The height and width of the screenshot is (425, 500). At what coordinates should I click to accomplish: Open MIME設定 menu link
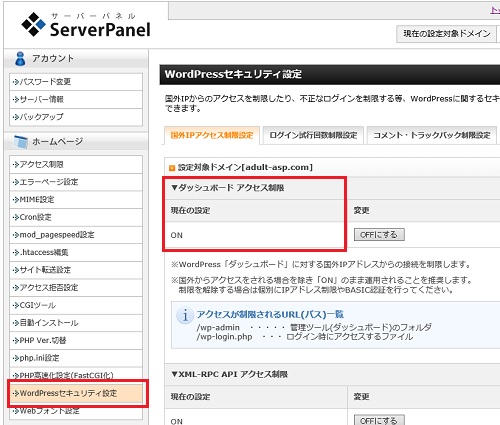coord(76,200)
